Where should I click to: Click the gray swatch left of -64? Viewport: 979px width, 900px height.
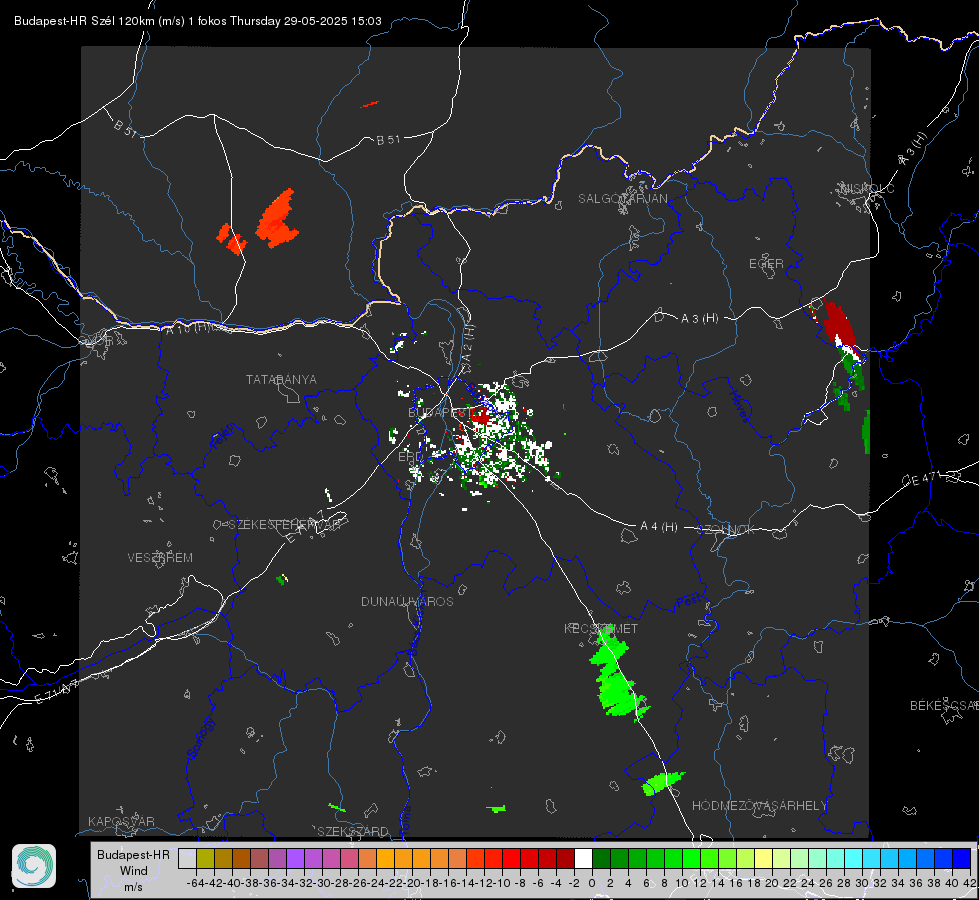[x=187, y=858]
